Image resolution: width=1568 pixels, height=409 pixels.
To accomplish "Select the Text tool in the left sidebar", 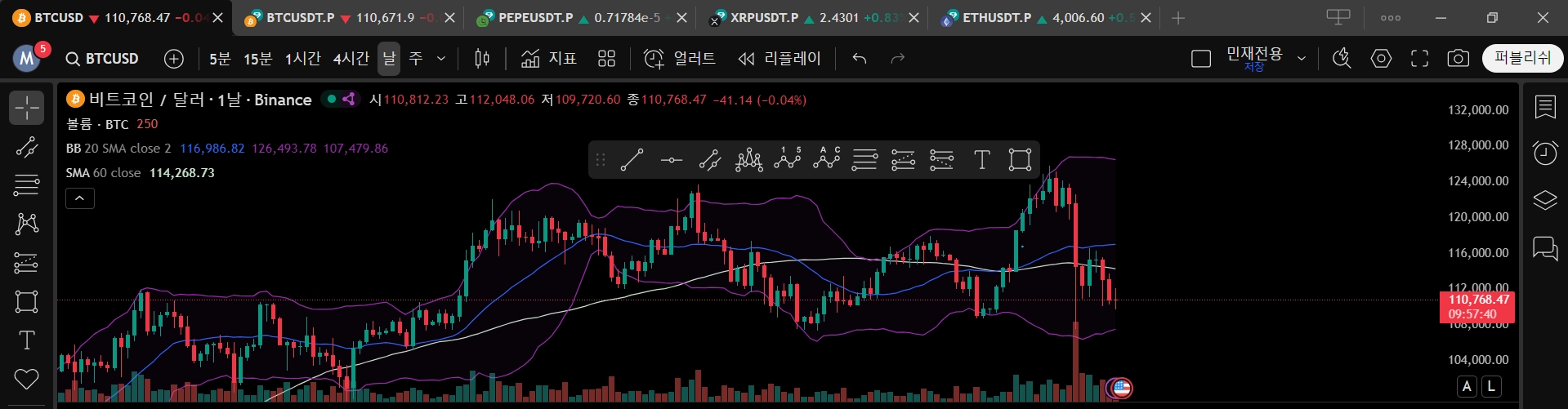I will pos(26,340).
